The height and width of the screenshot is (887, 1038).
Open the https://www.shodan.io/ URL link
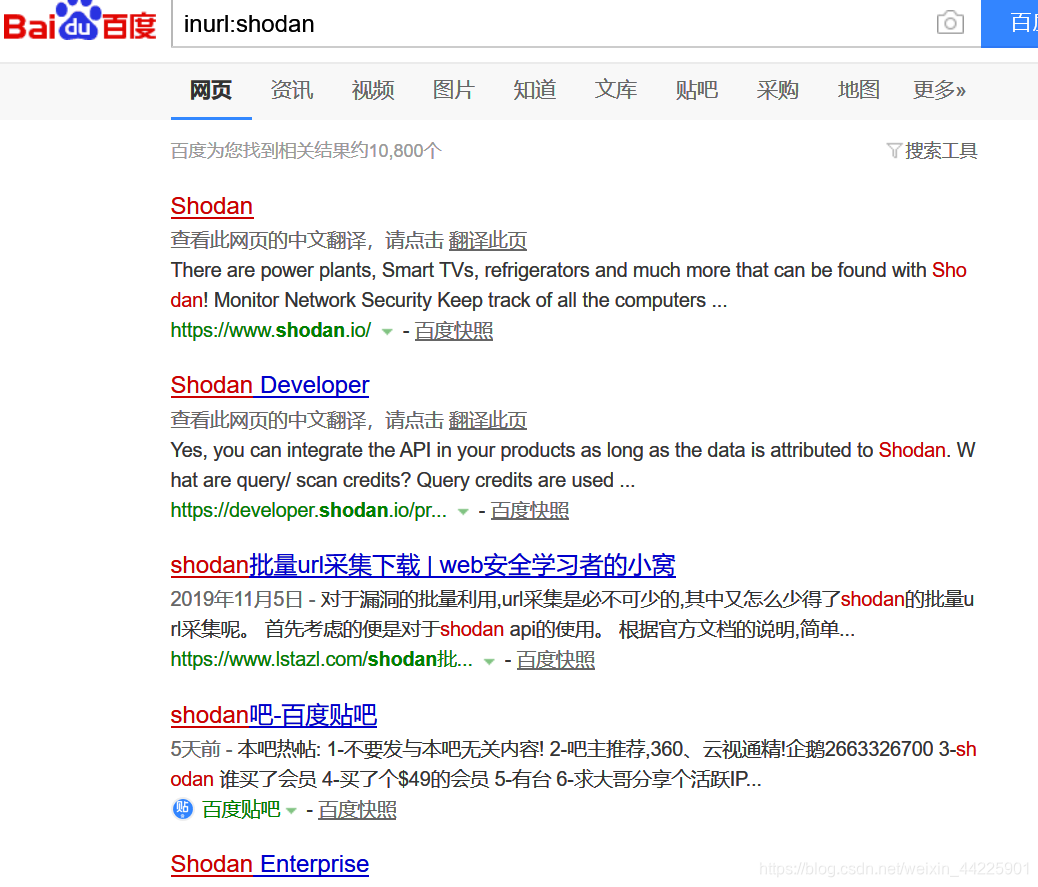(271, 330)
